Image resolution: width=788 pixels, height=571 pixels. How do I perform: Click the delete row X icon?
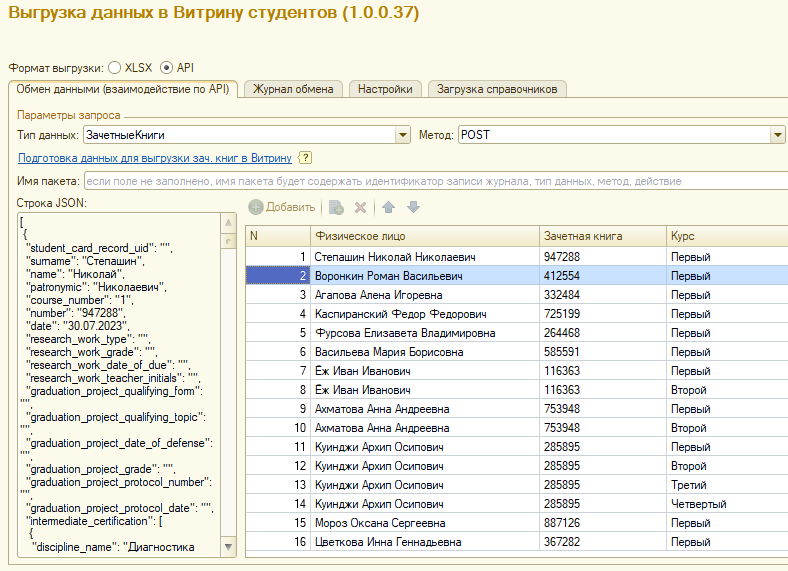coord(361,207)
